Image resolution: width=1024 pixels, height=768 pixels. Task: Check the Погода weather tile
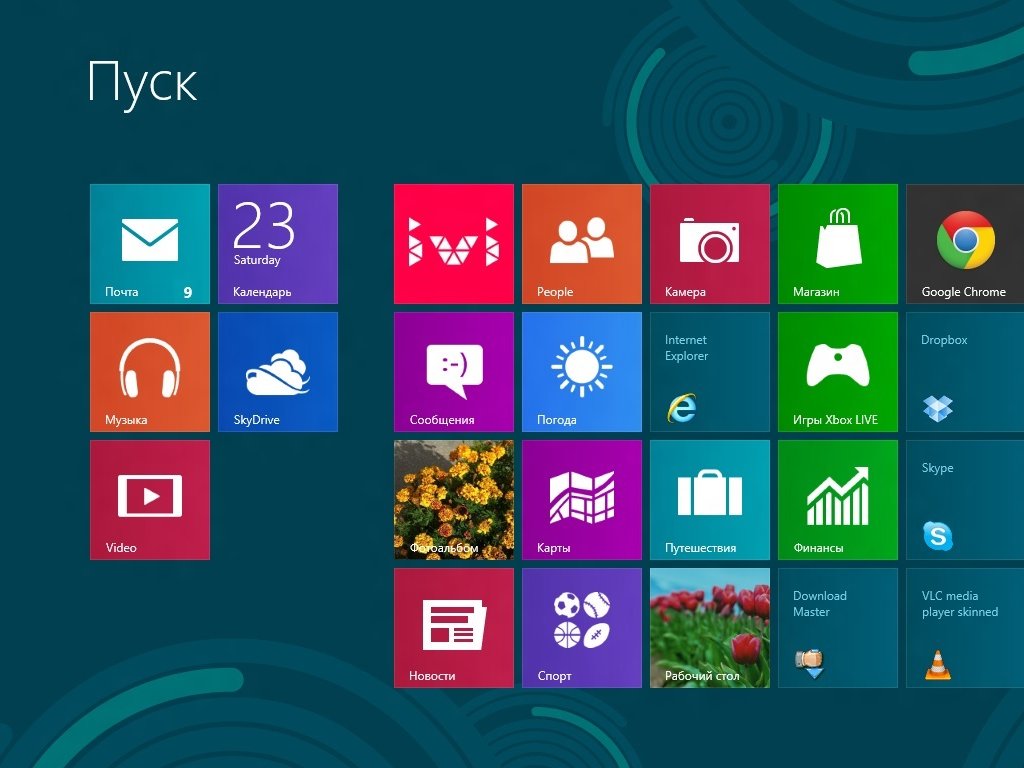click(x=582, y=372)
